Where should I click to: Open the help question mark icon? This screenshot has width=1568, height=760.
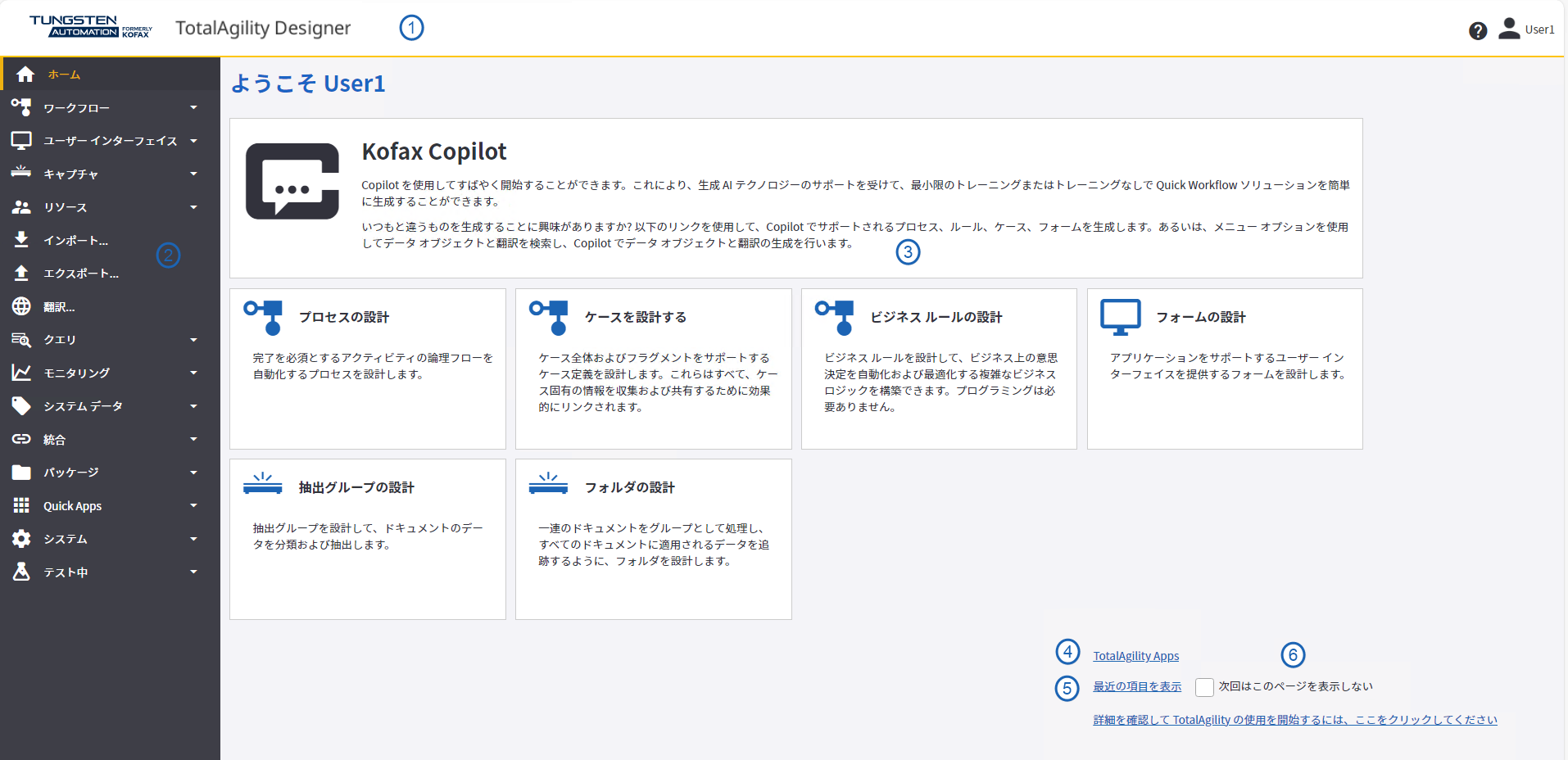pyautogui.click(x=1476, y=30)
